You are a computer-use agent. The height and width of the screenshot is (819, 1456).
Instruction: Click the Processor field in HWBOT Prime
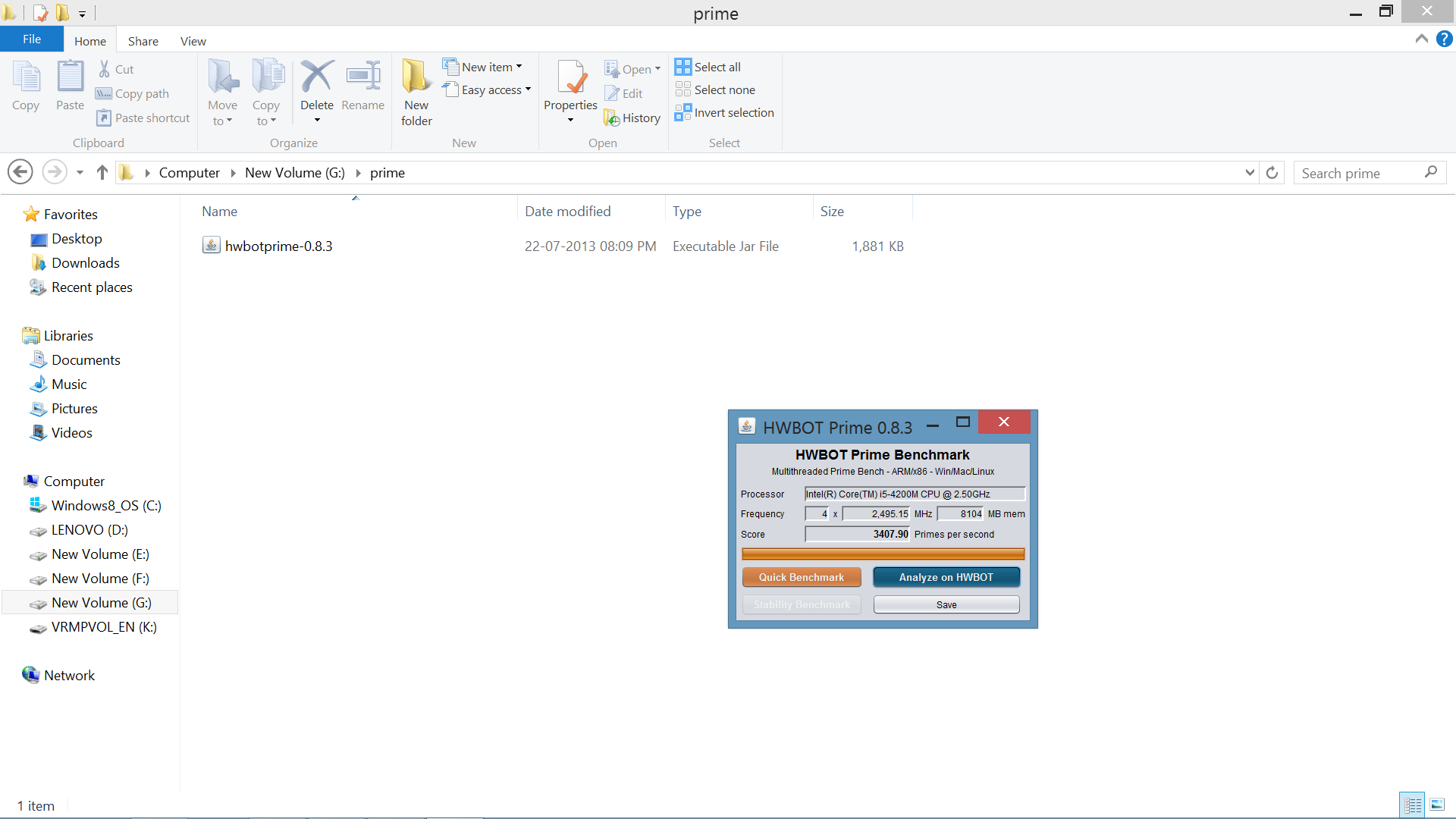915,494
